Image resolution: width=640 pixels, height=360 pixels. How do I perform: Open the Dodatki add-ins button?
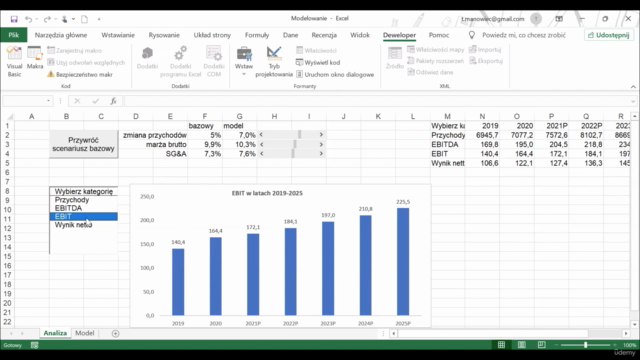147,58
